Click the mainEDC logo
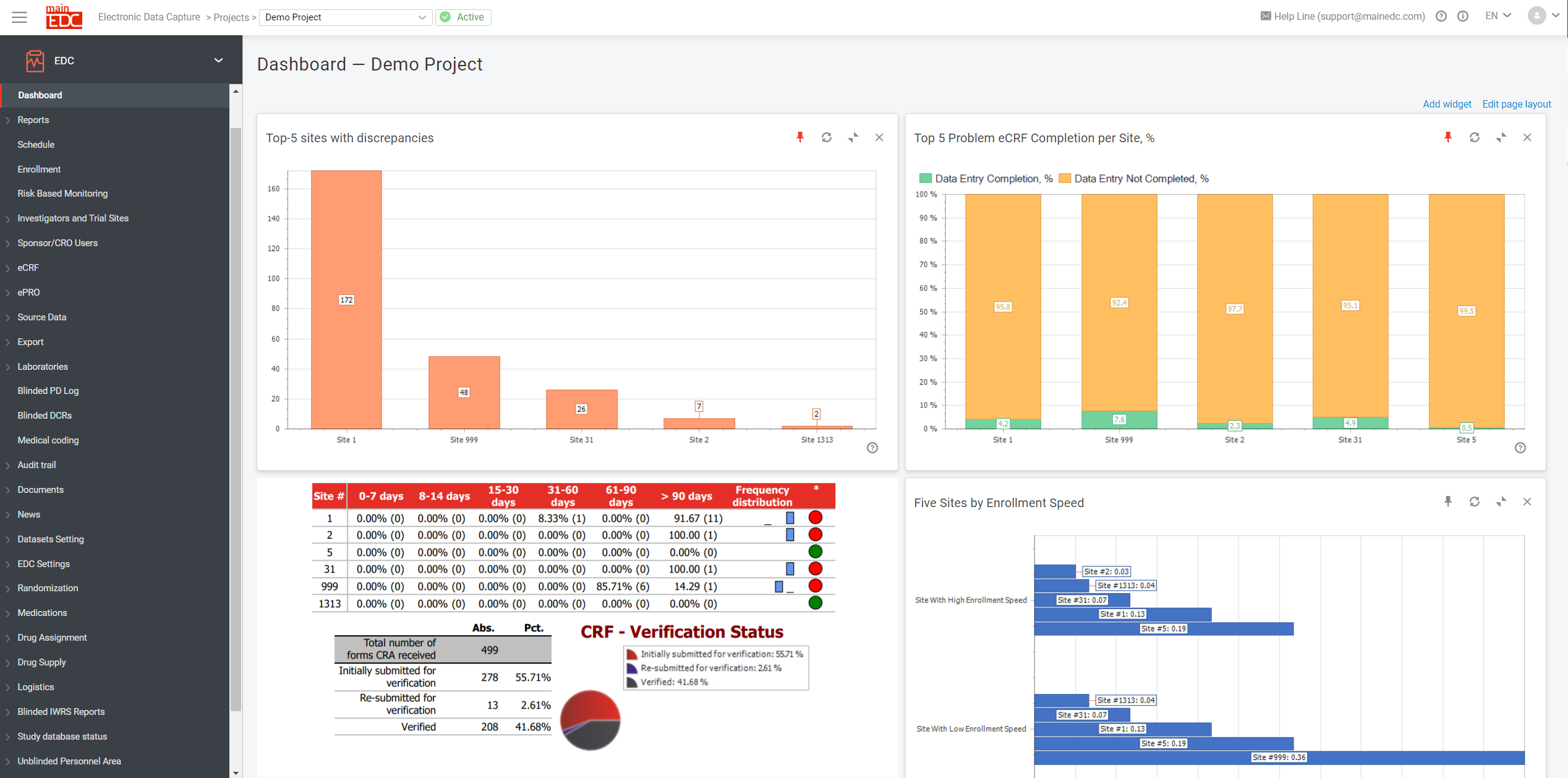Viewport: 1568px width, 778px height. click(64, 17)
